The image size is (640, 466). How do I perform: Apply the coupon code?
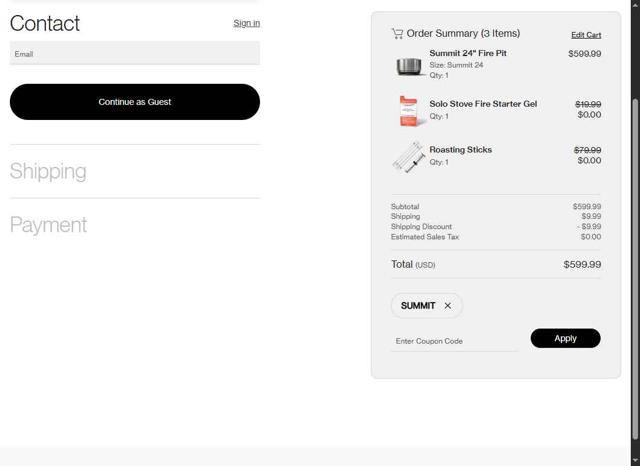(565, 338)
